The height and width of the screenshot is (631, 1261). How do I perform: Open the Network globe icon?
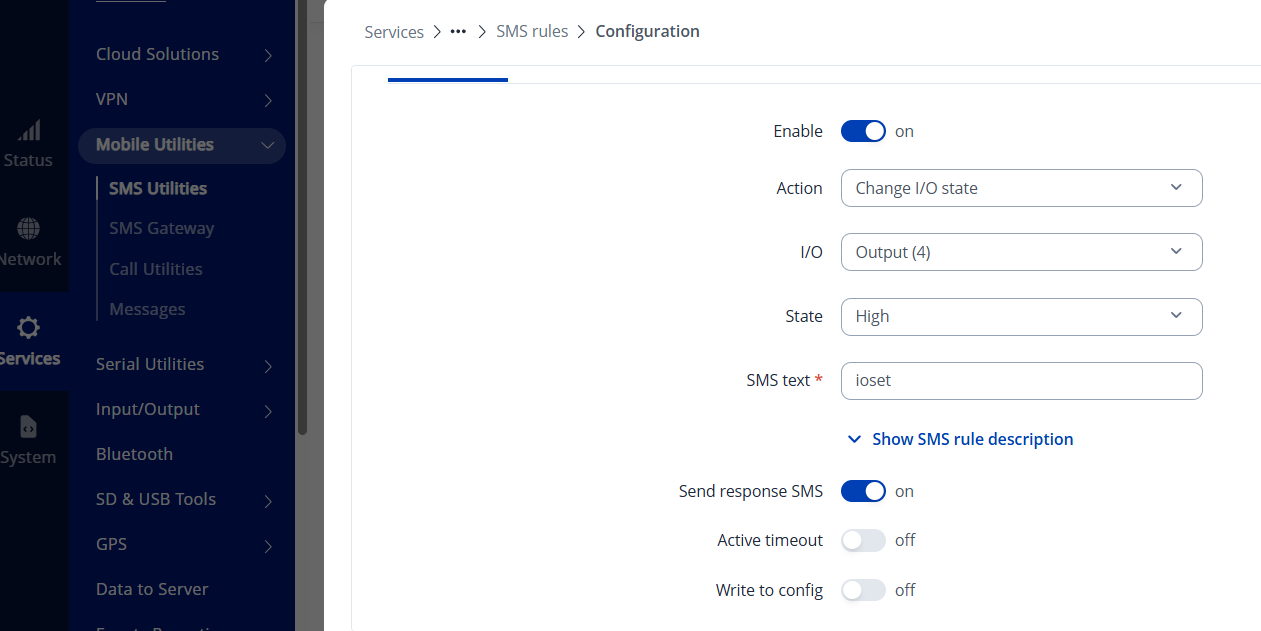coord(29,229)
